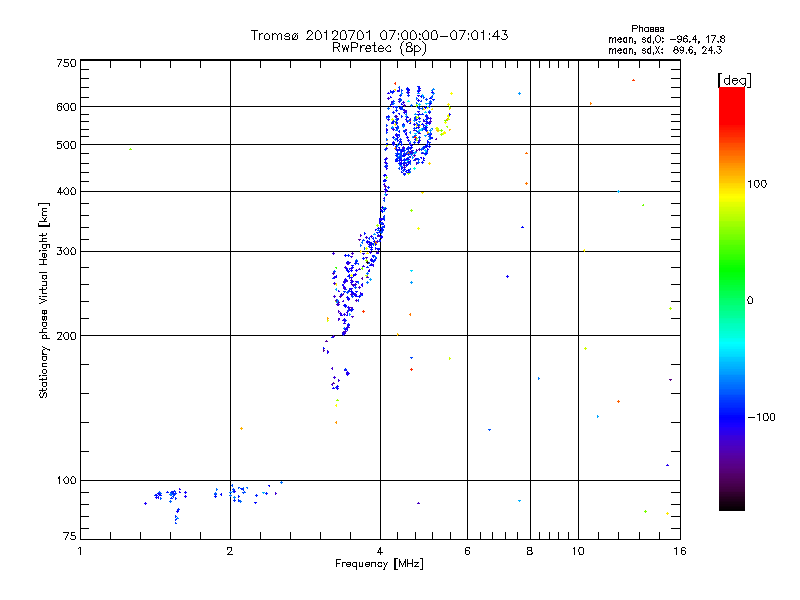Click the y-axis tick label '400'

coord(66,191)
